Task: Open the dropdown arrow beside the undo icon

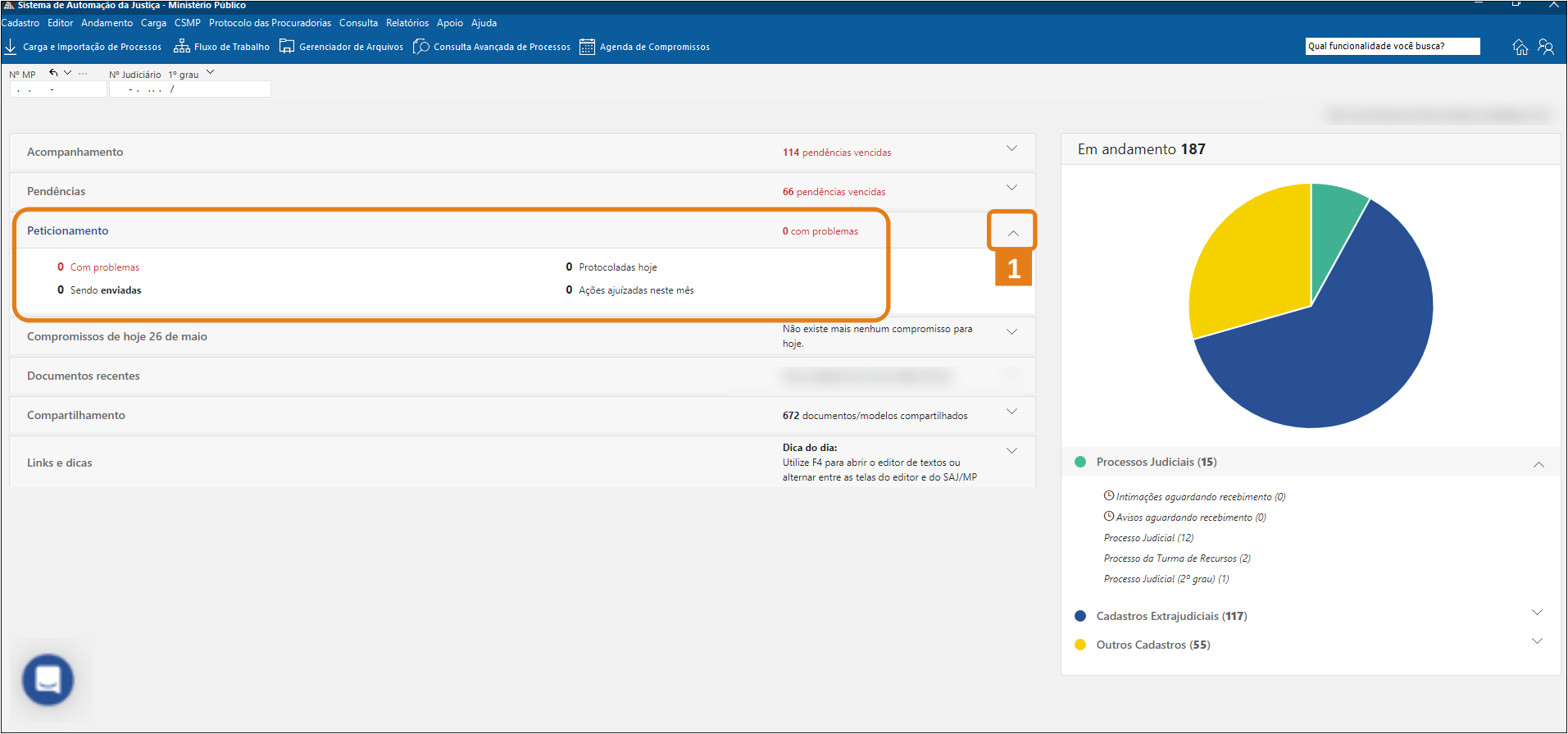Action: [67, 72]
